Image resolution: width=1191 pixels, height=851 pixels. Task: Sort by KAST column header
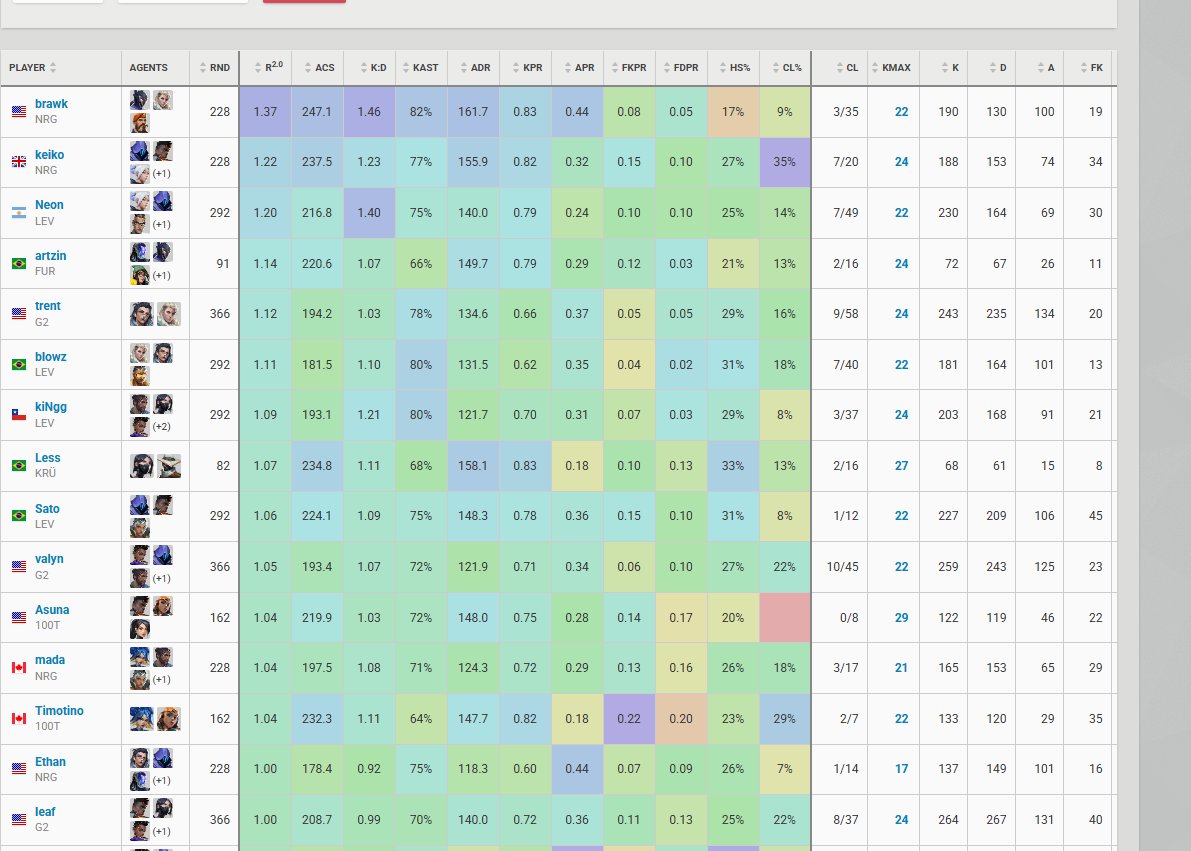tap(422, 68)
